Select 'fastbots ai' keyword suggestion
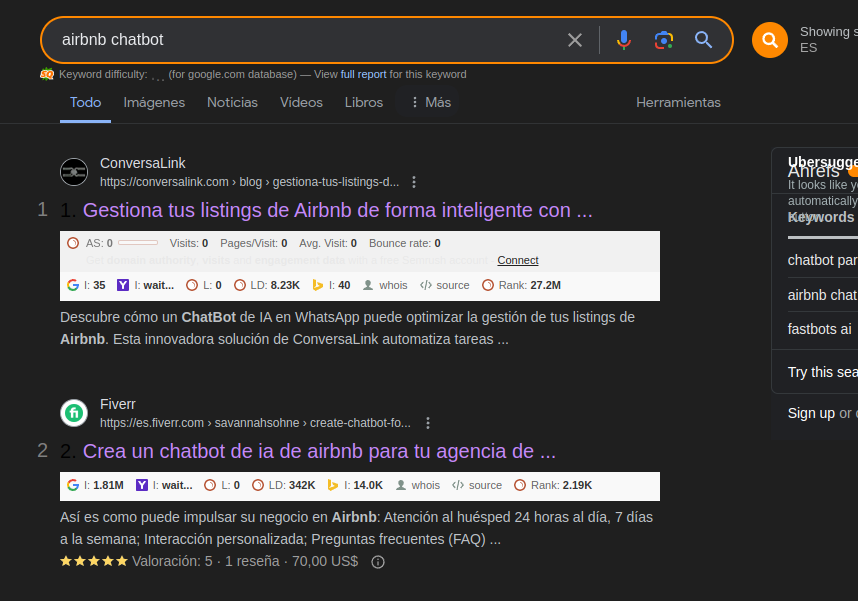The image size is (858, 601). coord(819,330)
